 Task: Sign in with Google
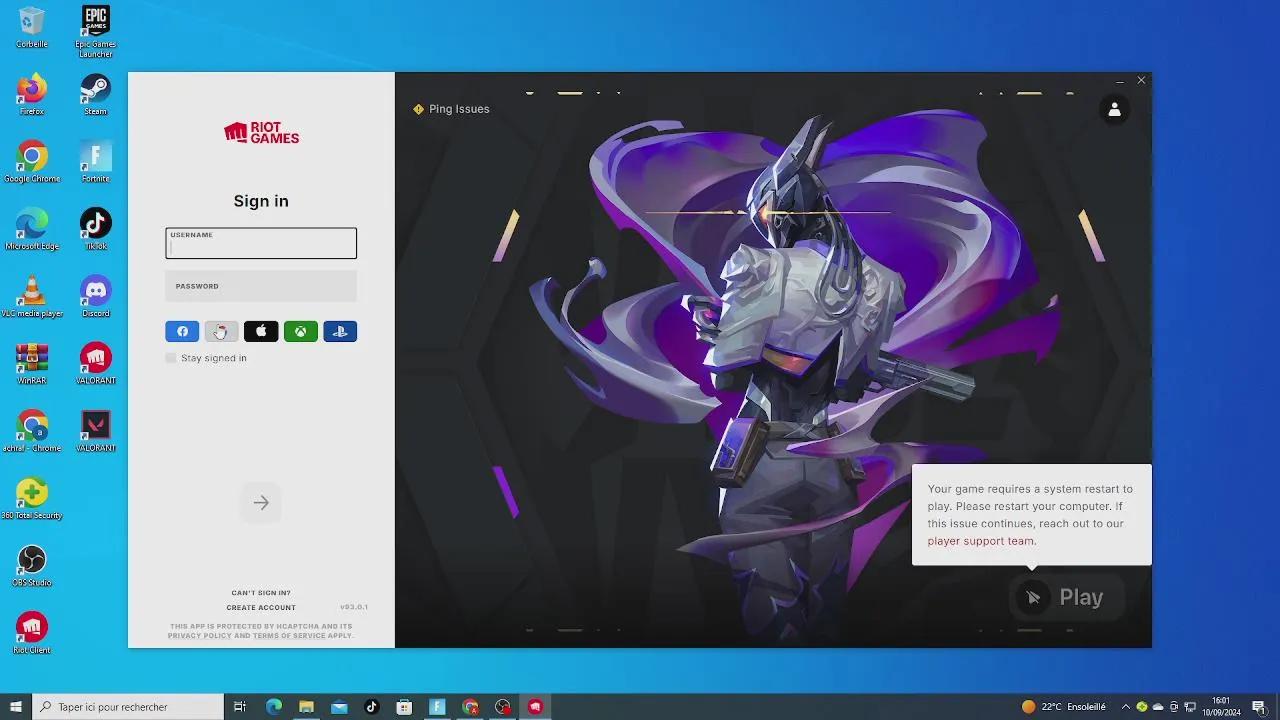(x=222, y=331)
